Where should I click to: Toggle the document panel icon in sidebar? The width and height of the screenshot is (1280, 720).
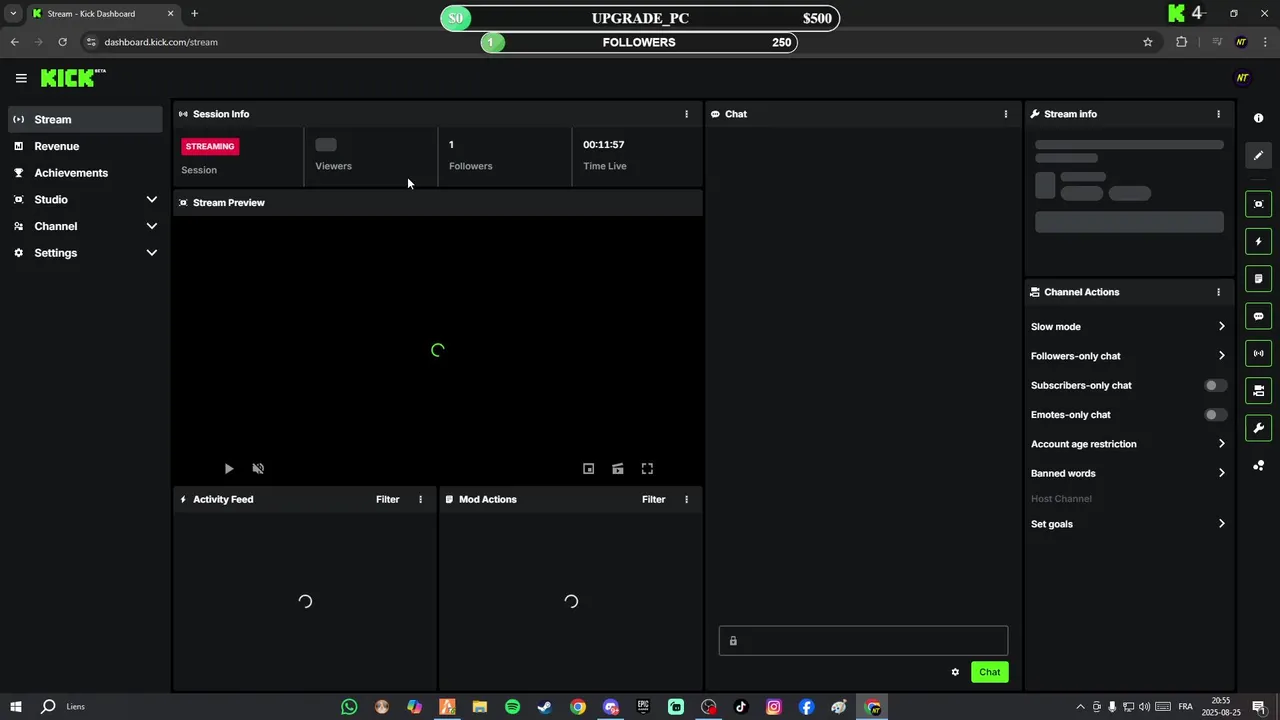(1258, 278)
